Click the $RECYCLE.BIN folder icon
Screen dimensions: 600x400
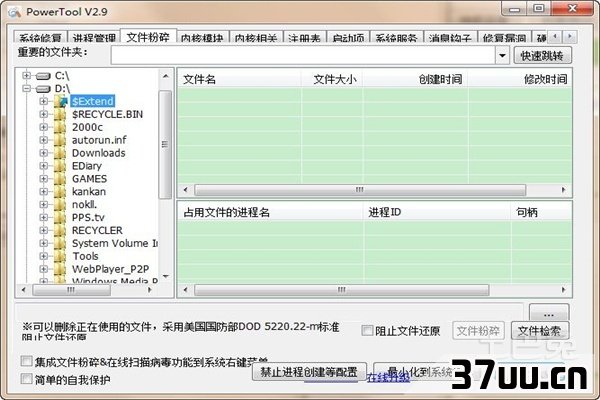60,114
